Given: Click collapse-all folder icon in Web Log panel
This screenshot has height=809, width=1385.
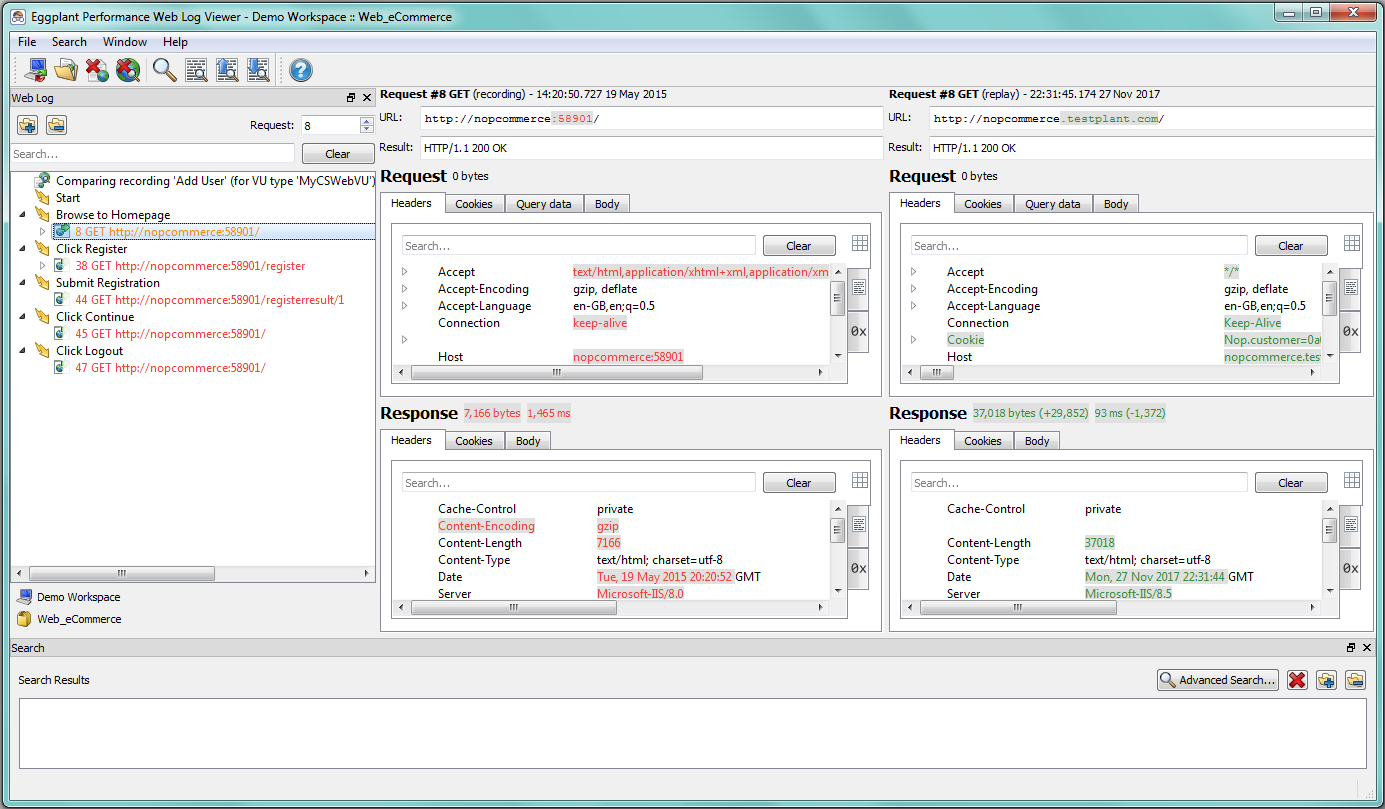Looking at the screenshot, I should 56,125.
